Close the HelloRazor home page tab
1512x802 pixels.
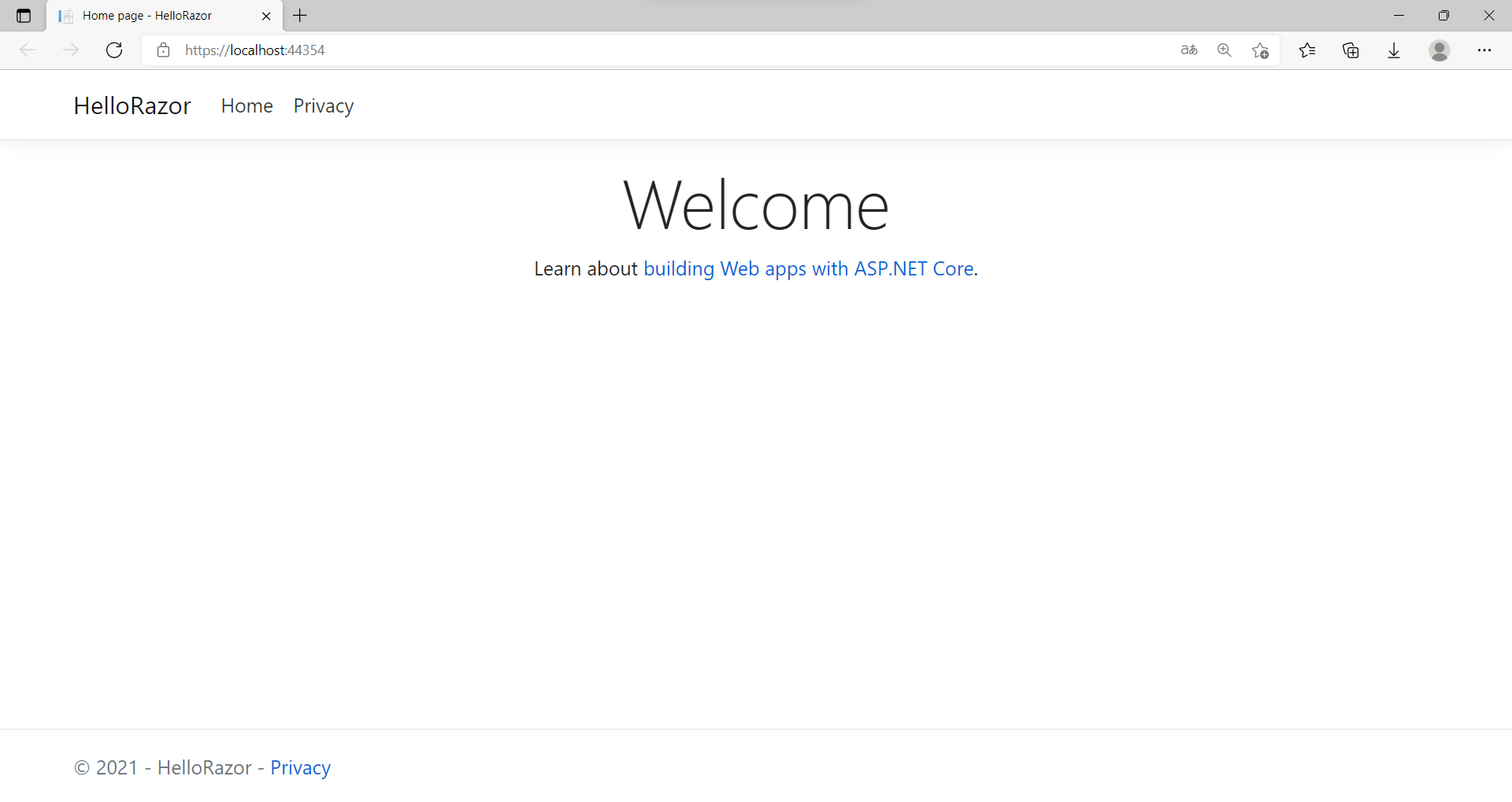pos(266,16)
